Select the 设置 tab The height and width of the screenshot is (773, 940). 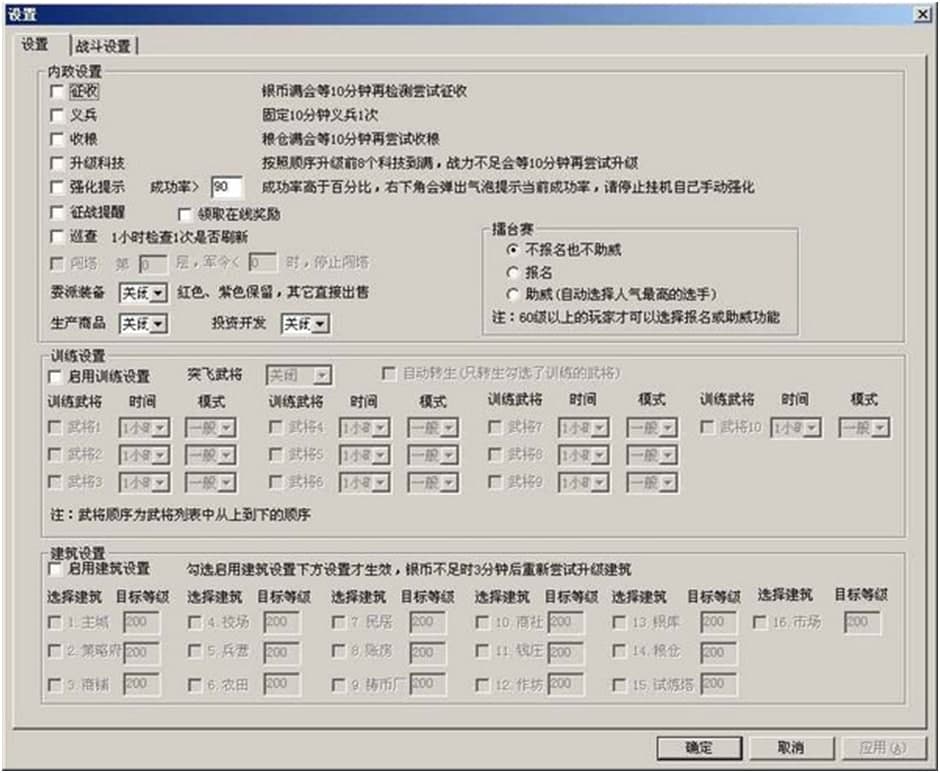35,45
